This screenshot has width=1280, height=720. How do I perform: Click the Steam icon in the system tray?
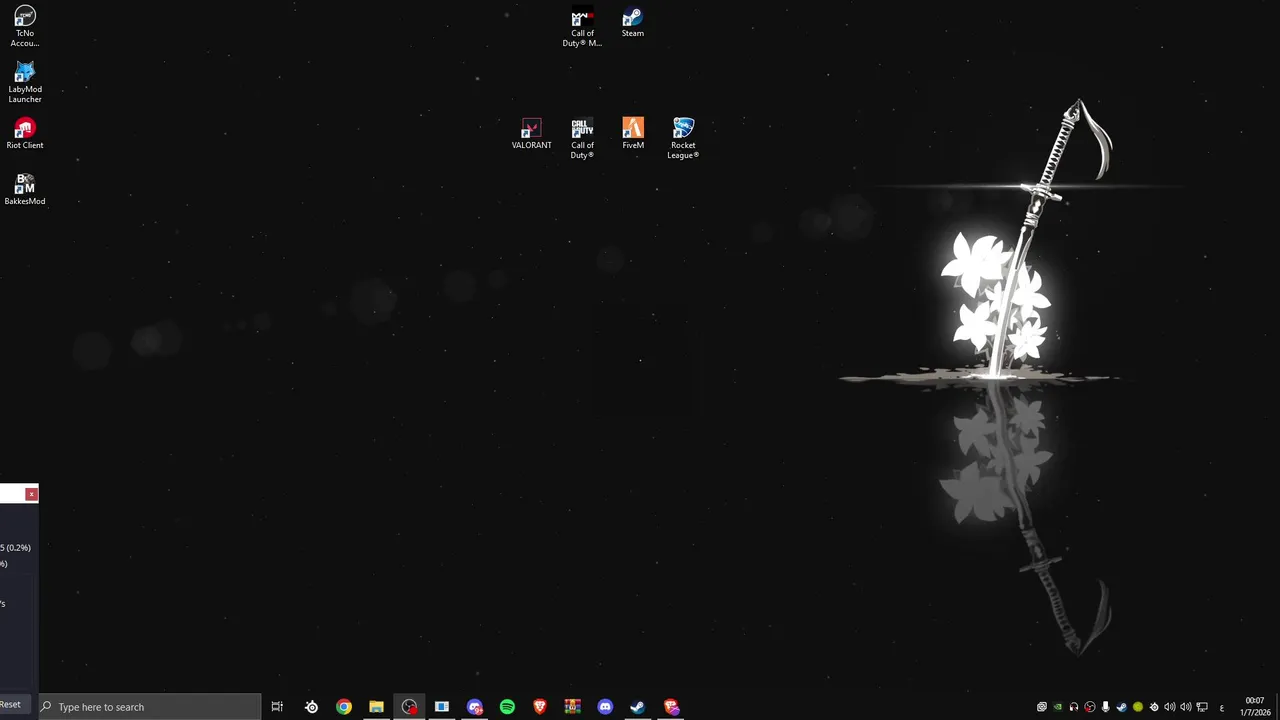tap(1121, 707)
